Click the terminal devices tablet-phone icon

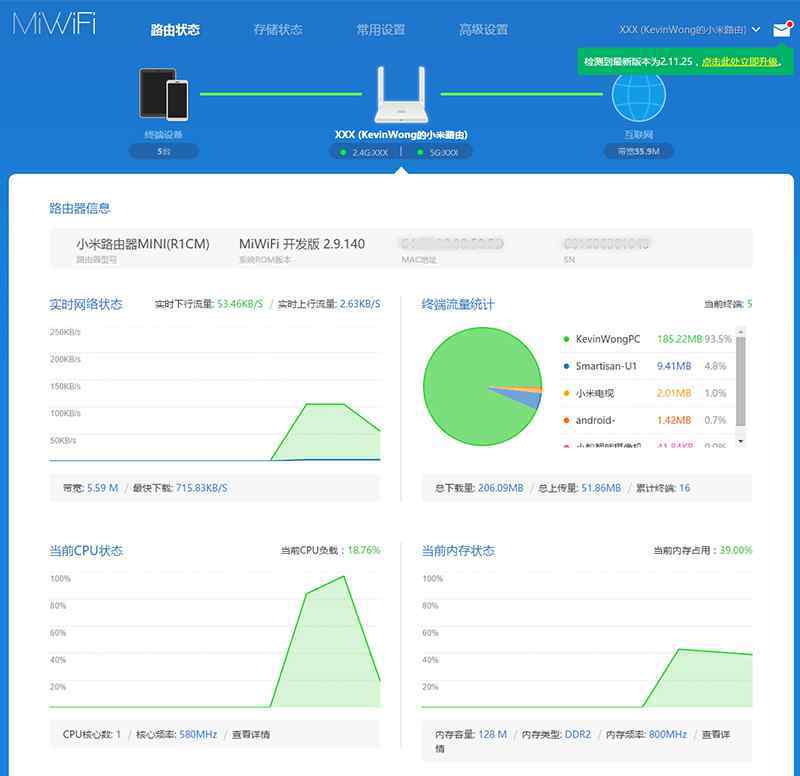pos(163,94)
